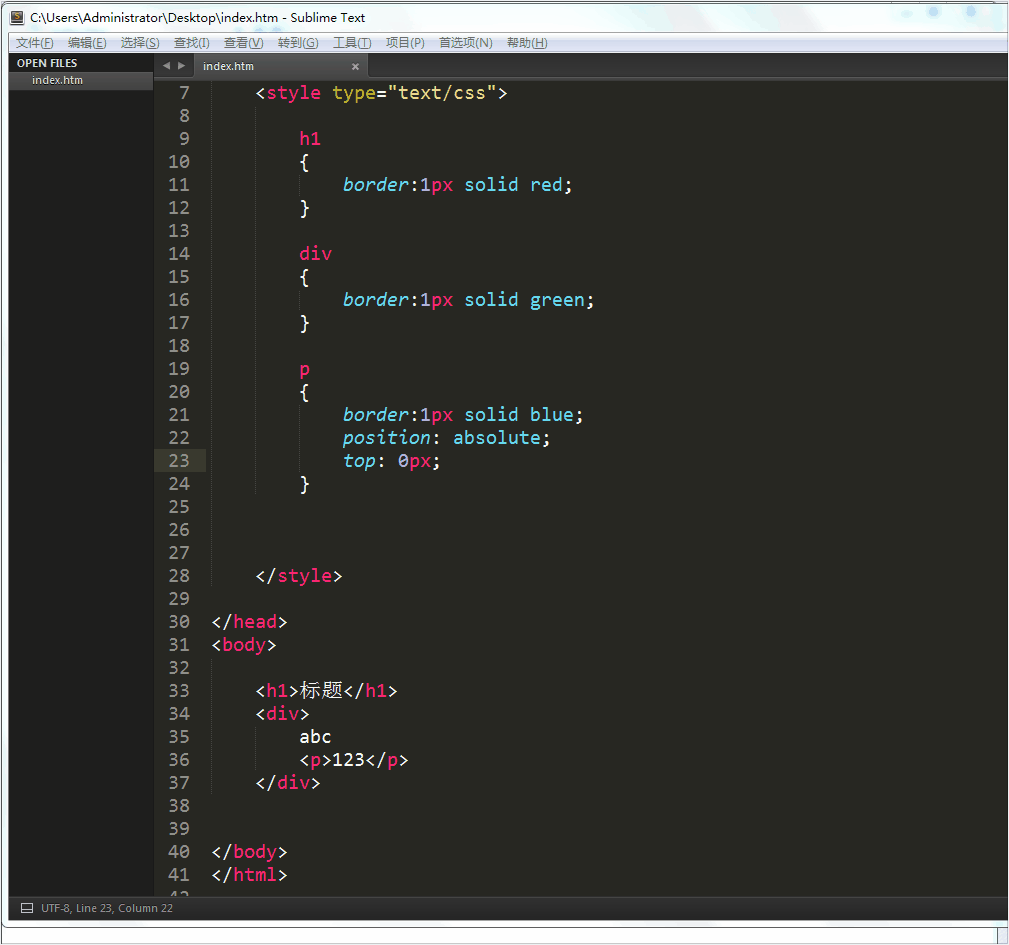The height and width of the screenshot is (945, 1009).
Task: Open the 工具(T) menu
Action: click(x=351, y=42)
